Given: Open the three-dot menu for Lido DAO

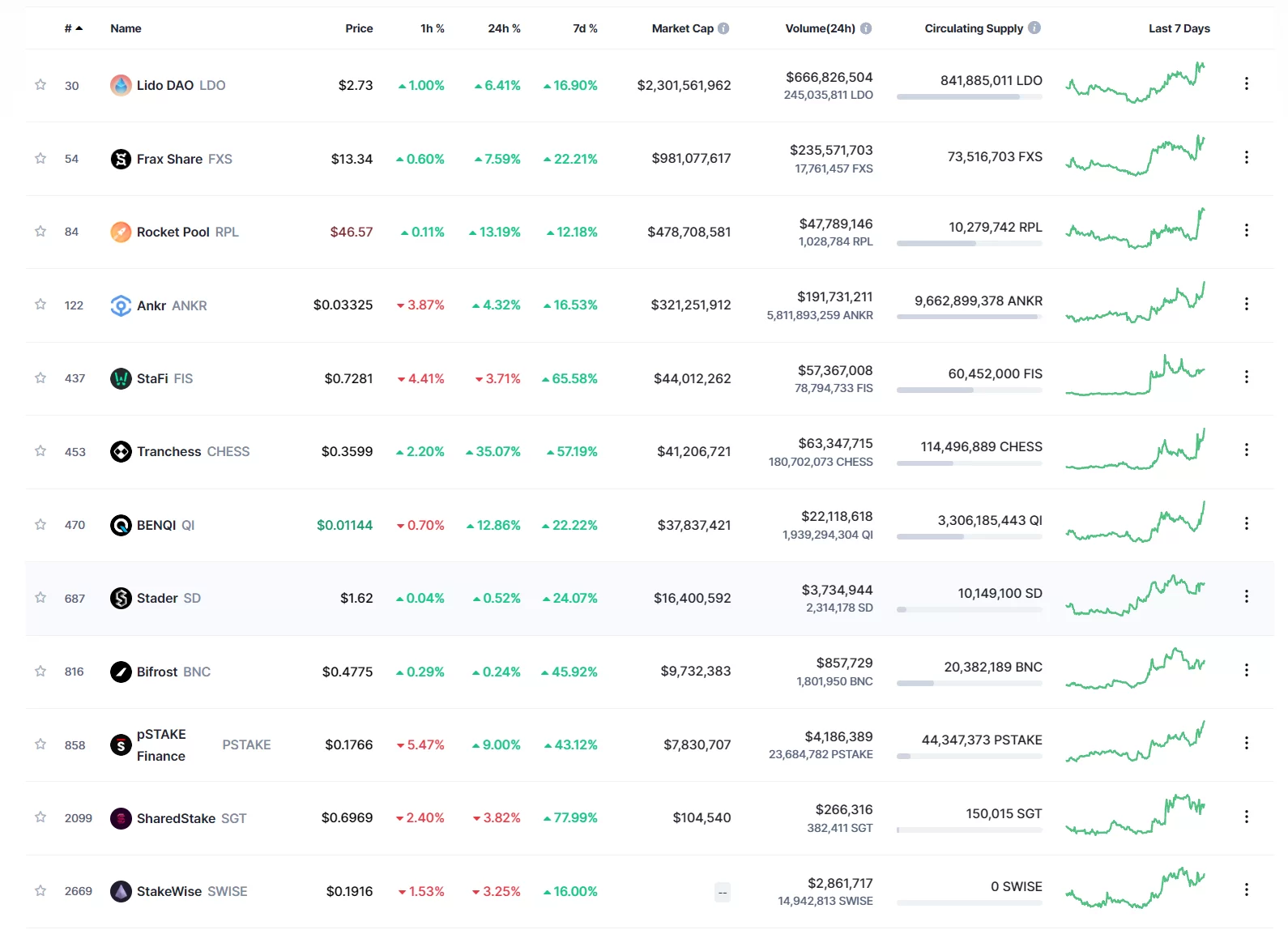Looking at the screenshot, I should pos(1246,83).
